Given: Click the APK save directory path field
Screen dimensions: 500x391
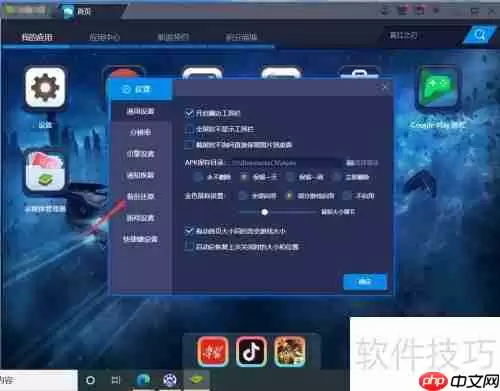Looking at the screenshot, I should 284,163.
